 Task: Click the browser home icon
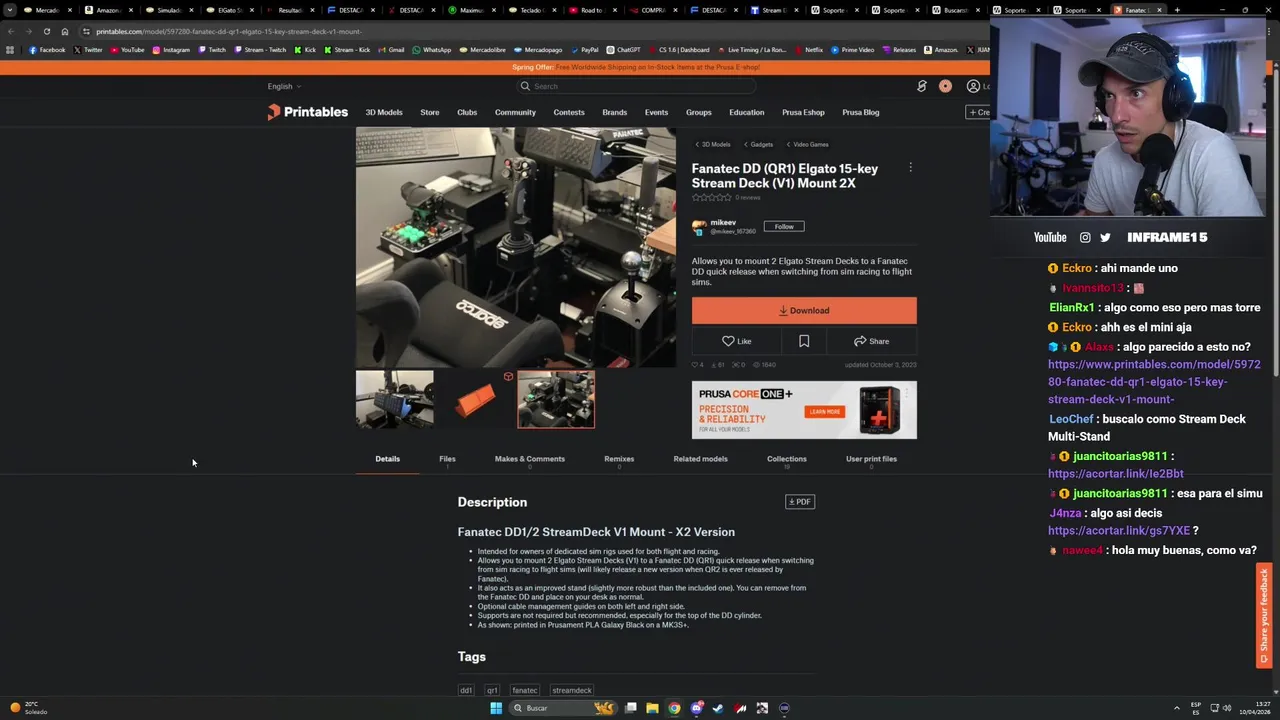pos(65,31)
